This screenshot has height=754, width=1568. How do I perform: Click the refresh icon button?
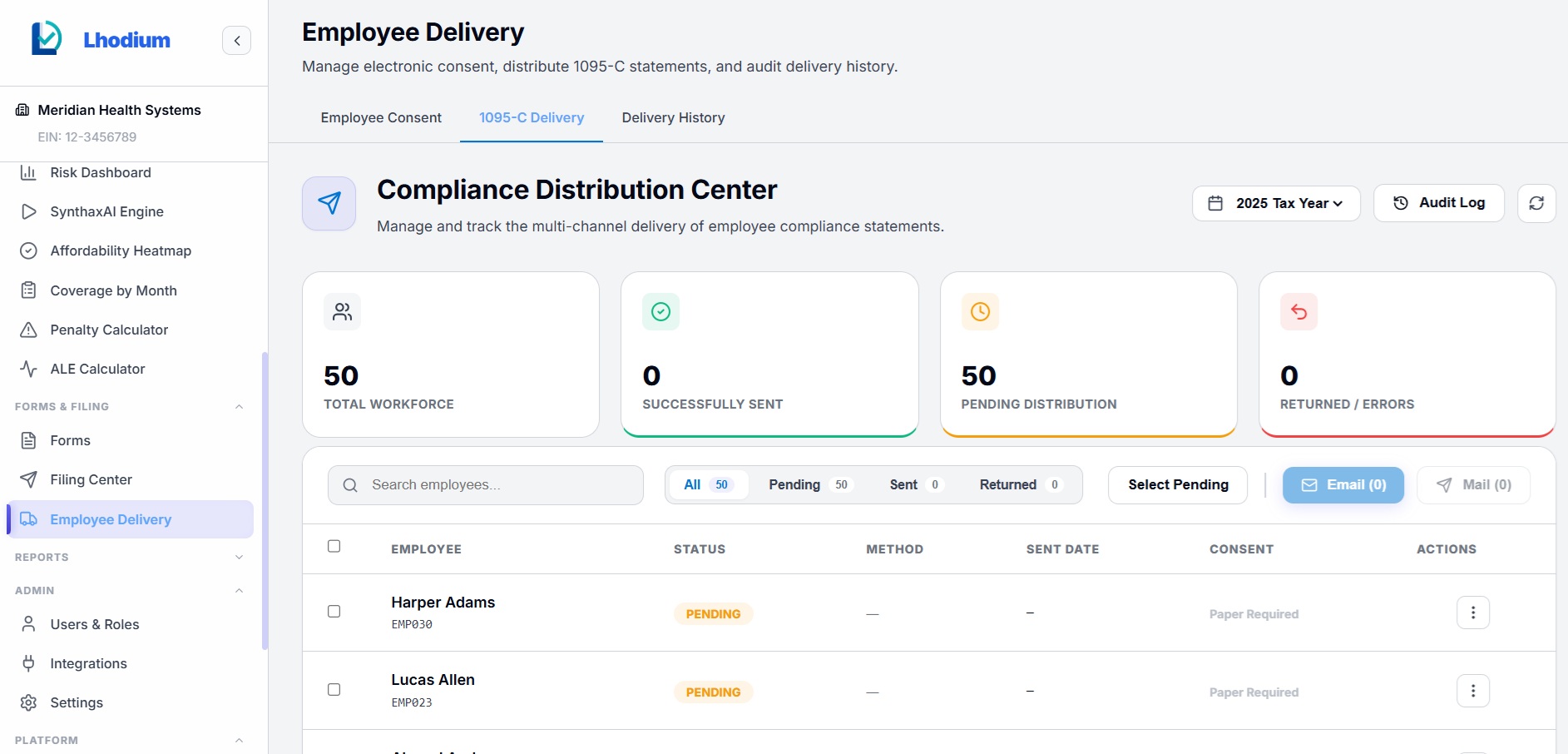pyautogui.click(x=1536, y=203)
